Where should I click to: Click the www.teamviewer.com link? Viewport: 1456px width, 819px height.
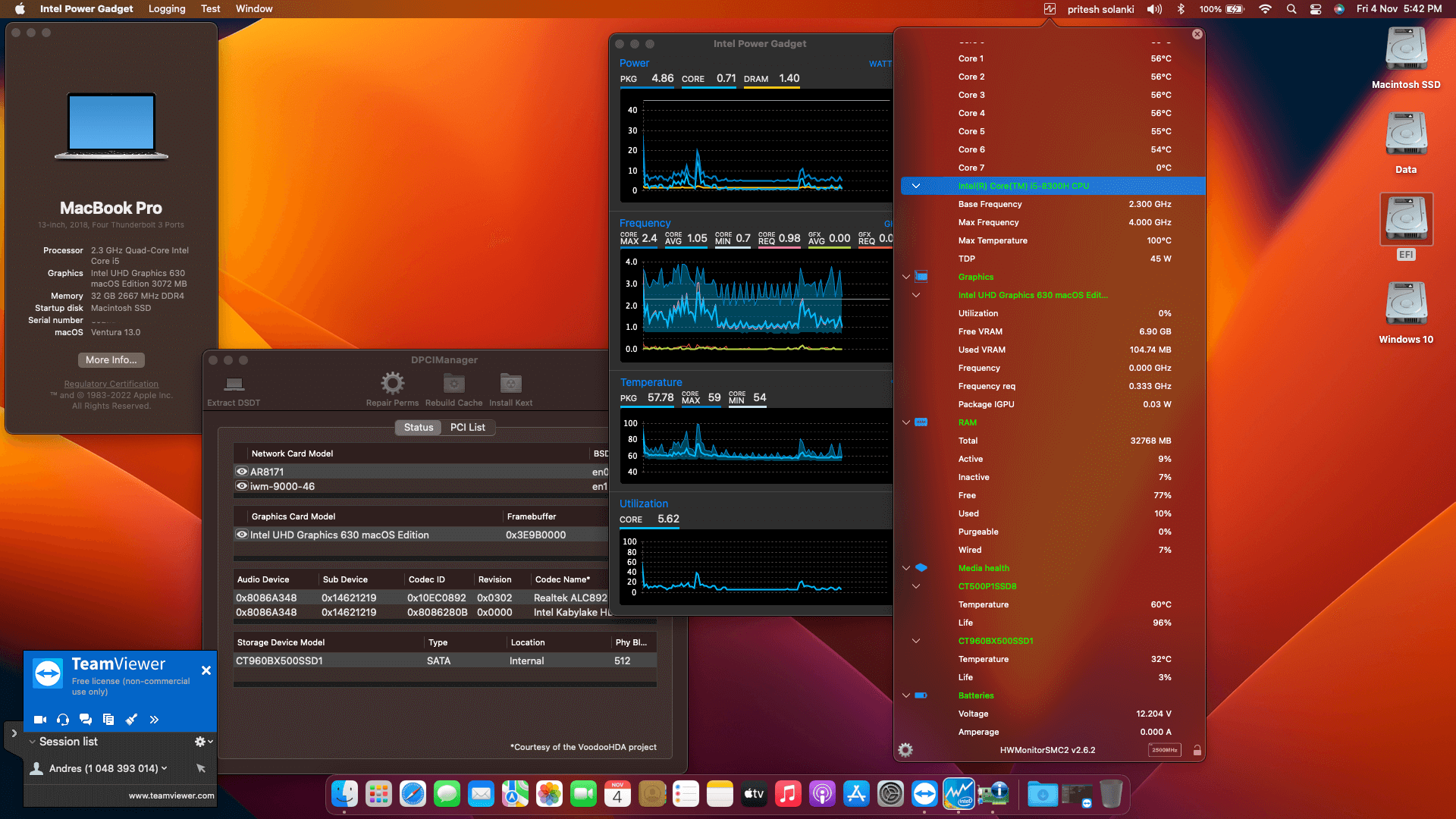[171, 795]
